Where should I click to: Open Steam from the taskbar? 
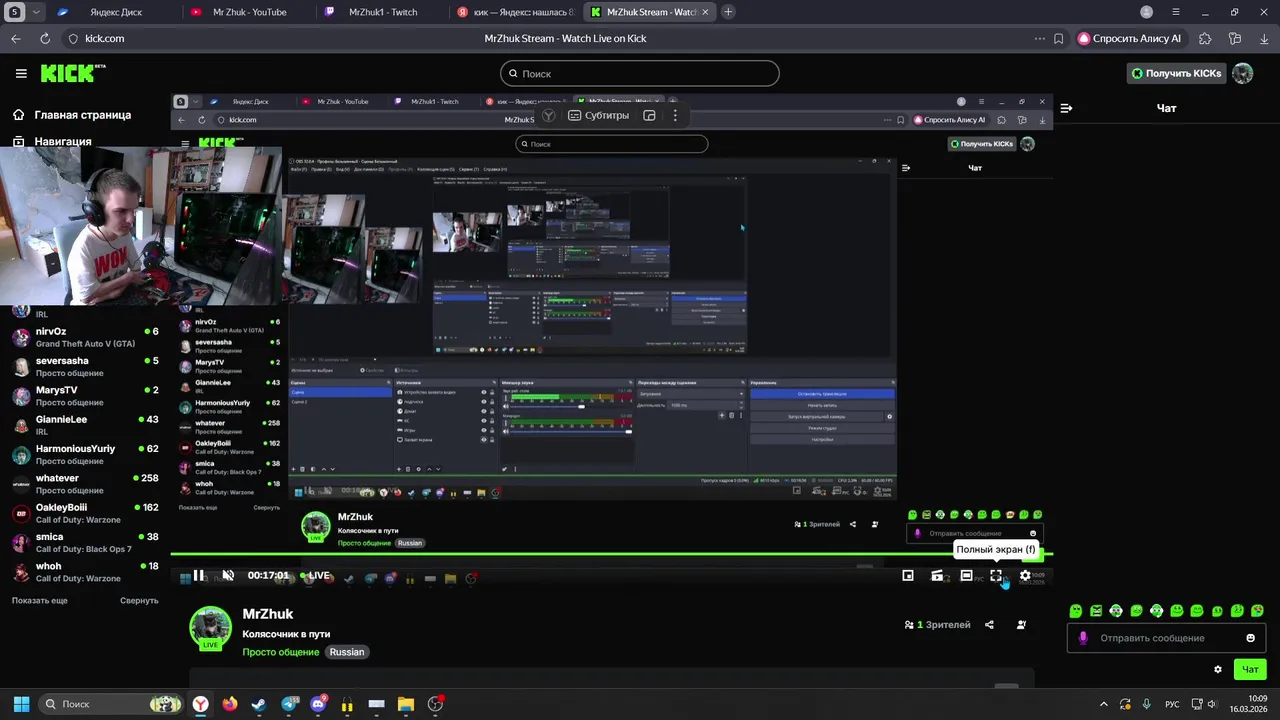pos(259,704)
